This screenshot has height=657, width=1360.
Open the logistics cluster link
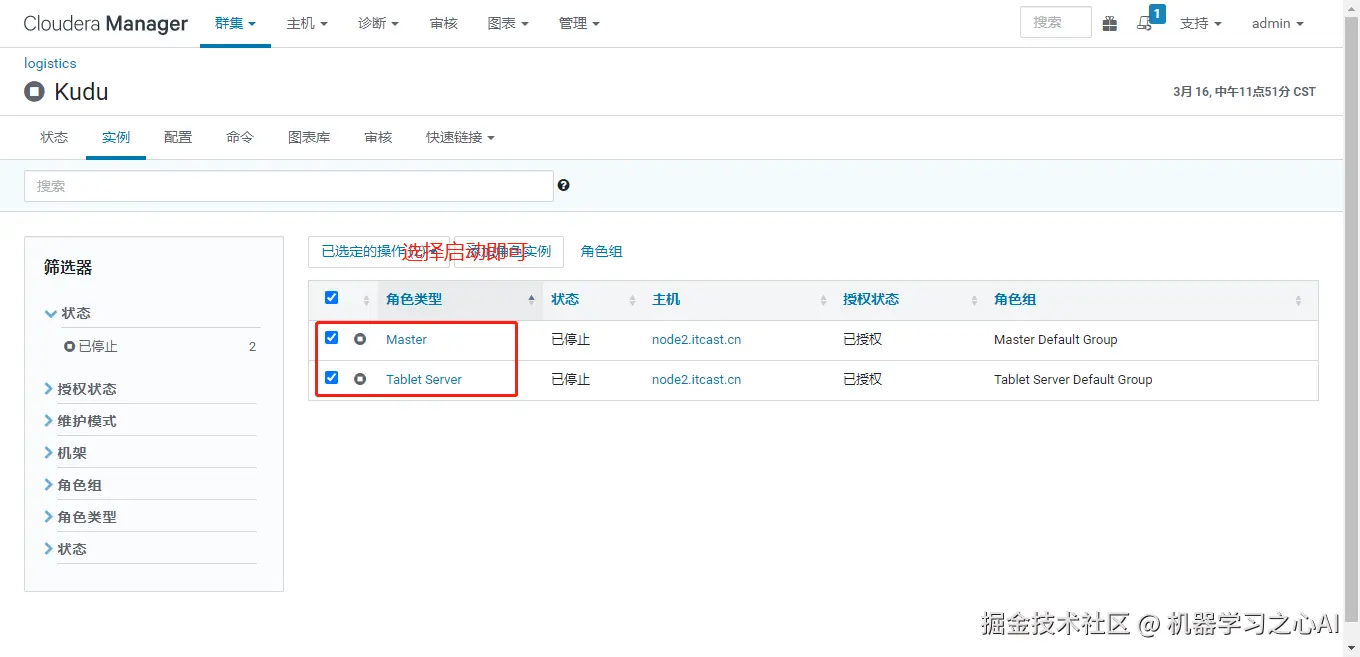[50, 63]
